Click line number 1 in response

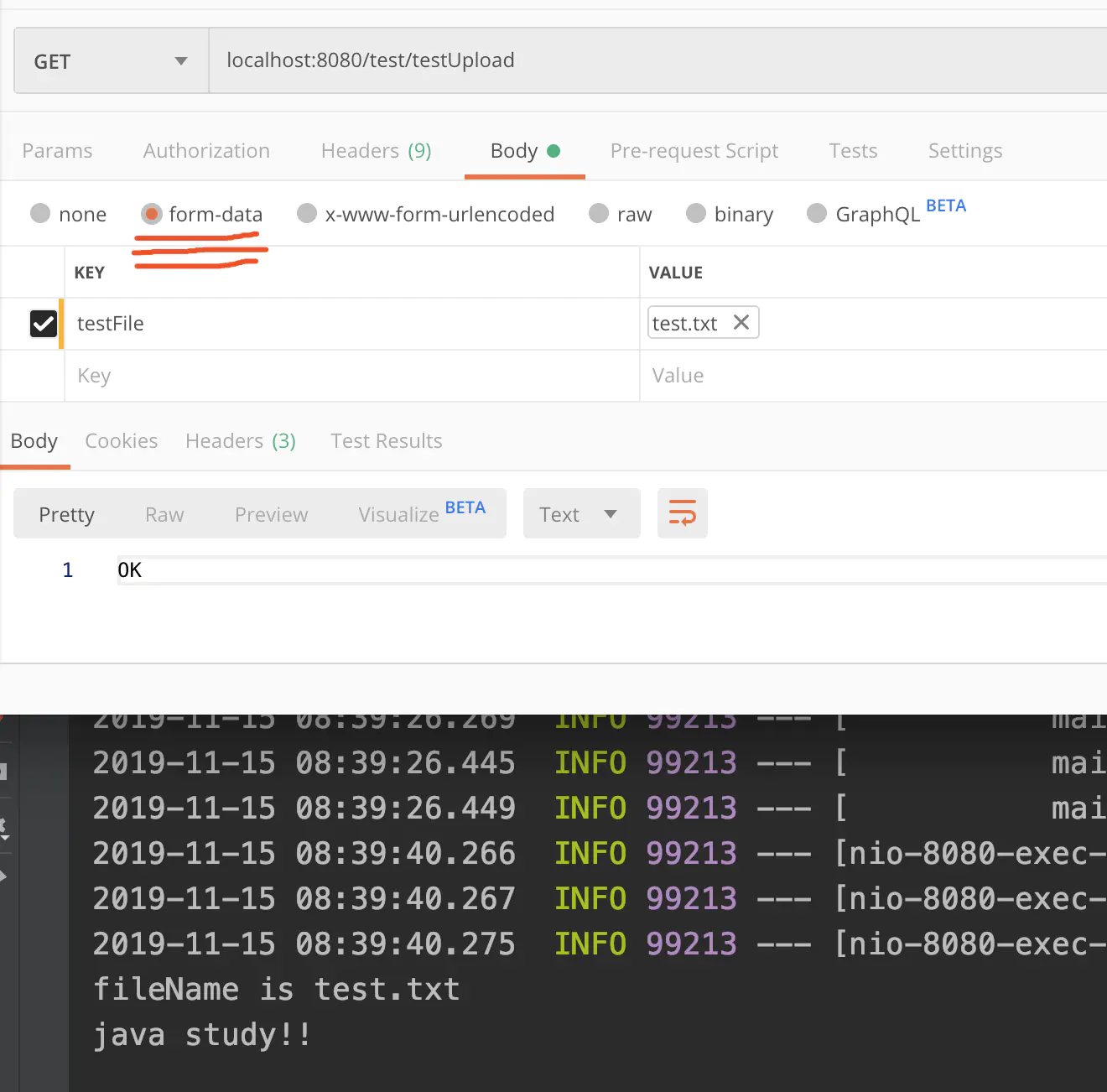pos(68,570)
